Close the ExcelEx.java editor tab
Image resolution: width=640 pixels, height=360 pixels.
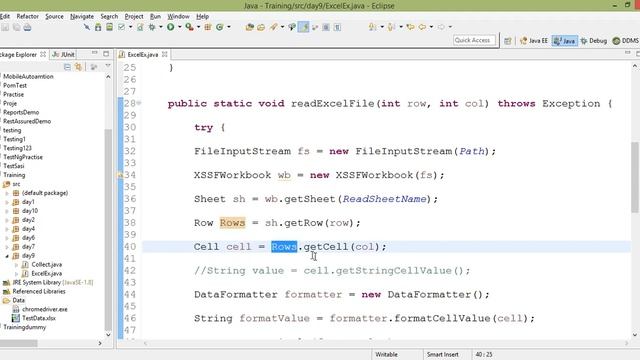(x=164, y=54)
